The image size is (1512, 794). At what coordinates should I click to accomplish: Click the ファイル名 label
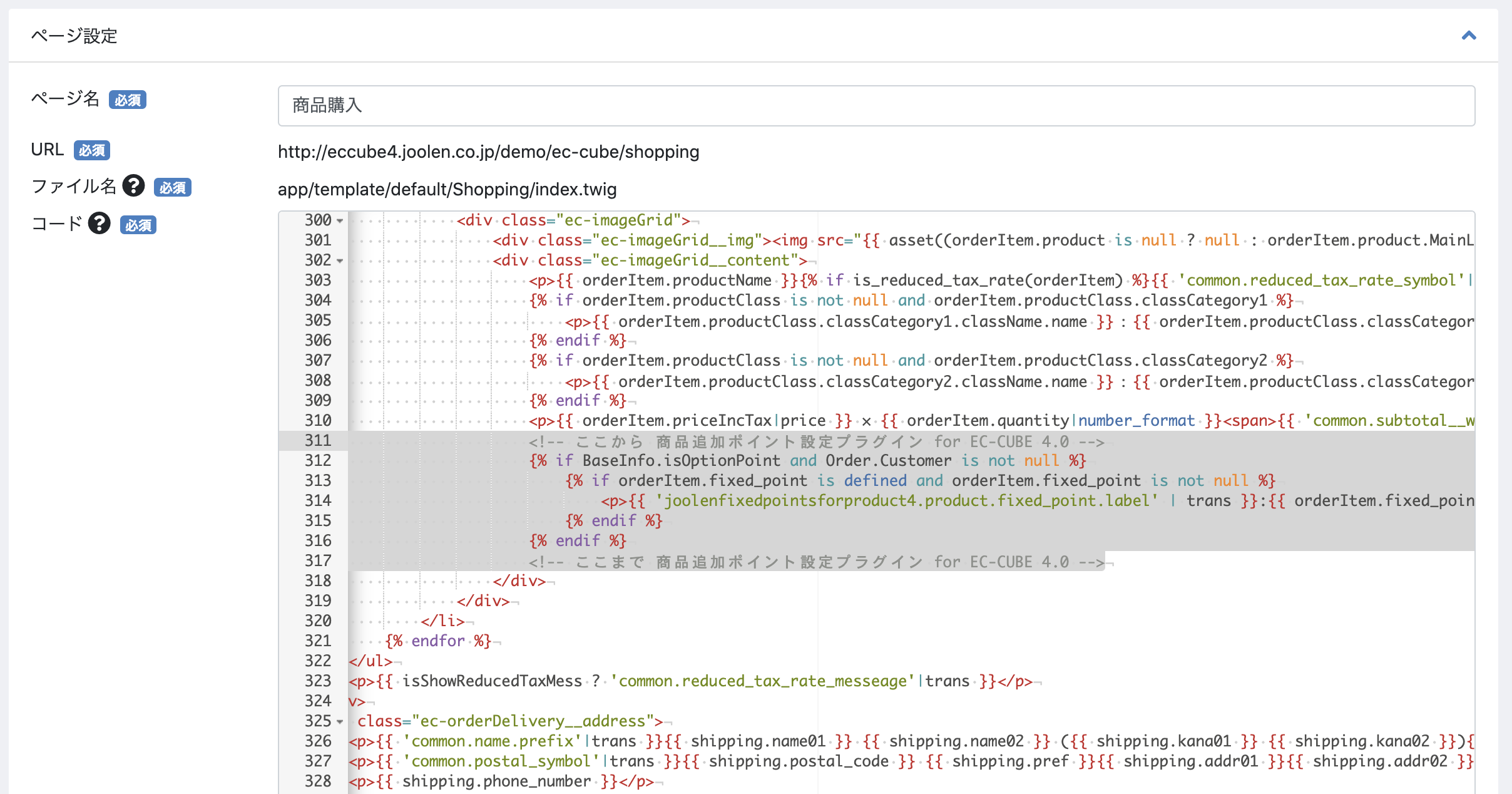pos(74,186)
